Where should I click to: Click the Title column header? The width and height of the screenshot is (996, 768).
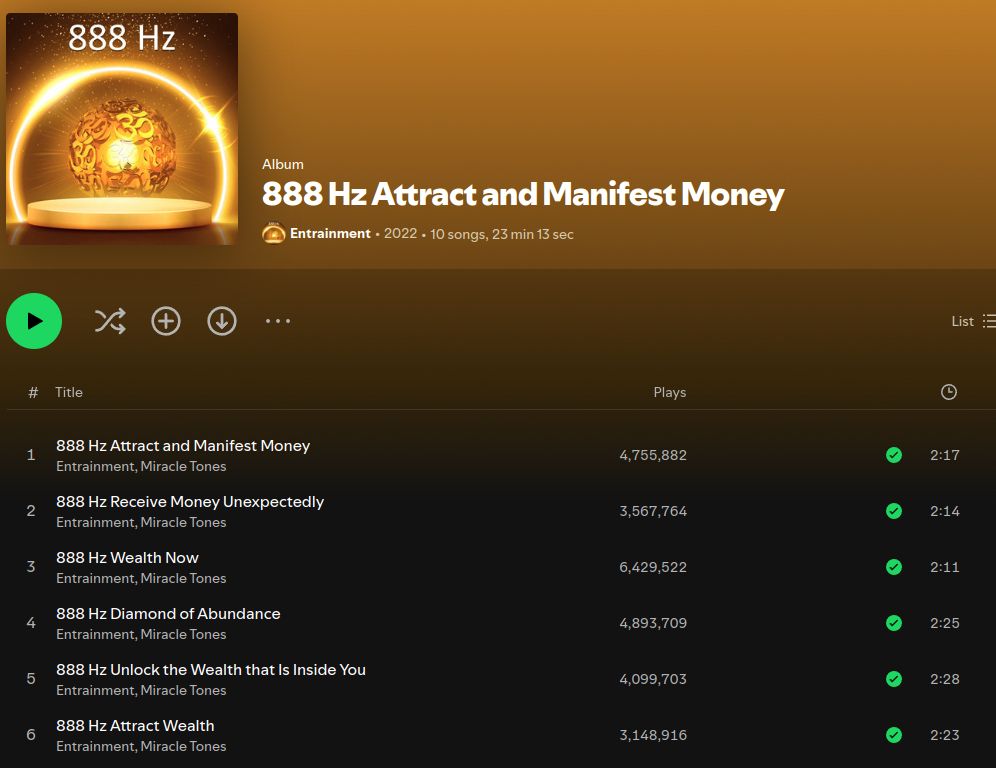coord(69,392)
